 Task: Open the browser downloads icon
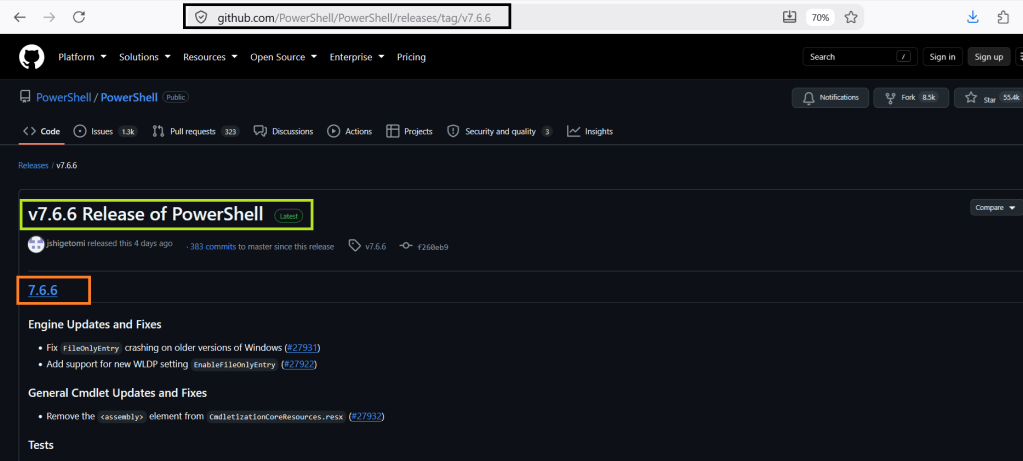[x=973, y=18]
